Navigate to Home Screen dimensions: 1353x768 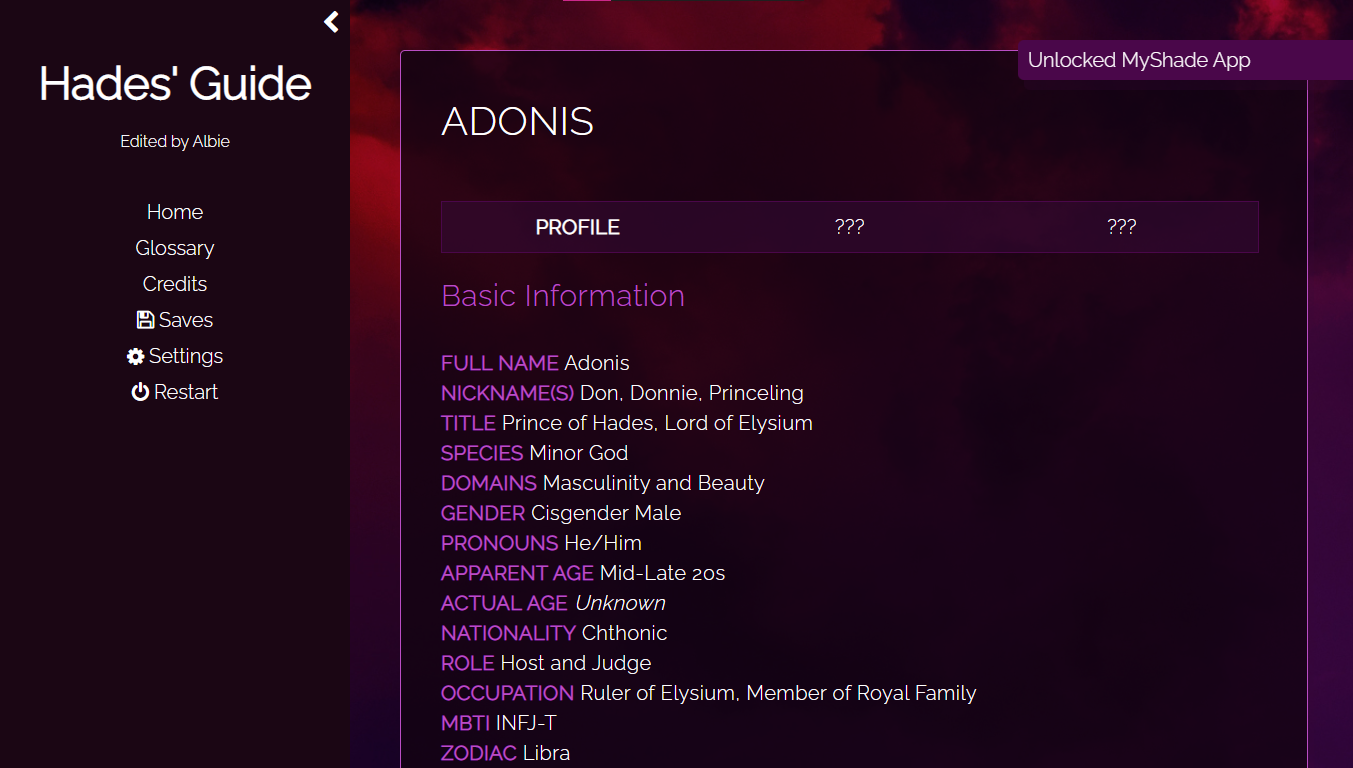[174, 211]
